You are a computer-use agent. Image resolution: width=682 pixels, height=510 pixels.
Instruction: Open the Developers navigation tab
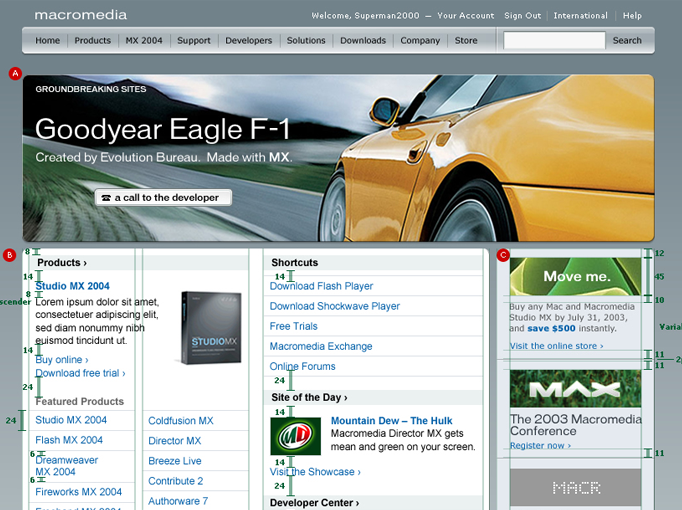[x=248, y=41]
